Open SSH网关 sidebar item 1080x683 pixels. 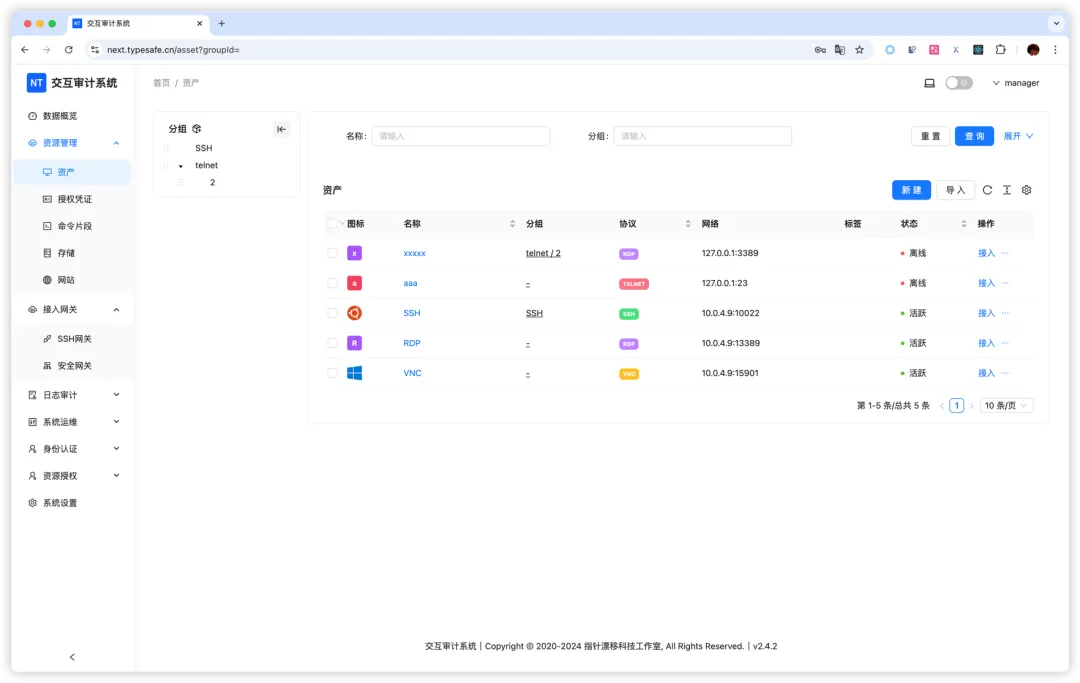click(74, 339)
